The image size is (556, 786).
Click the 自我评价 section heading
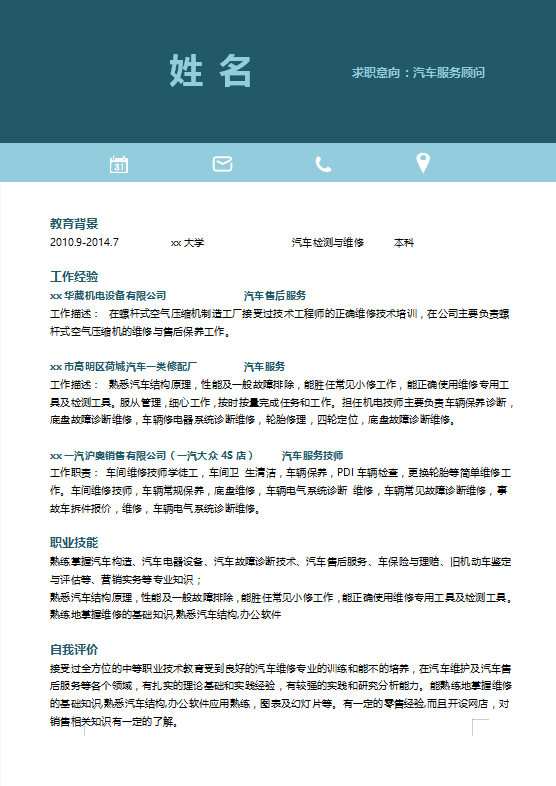(x=74, y=650)
